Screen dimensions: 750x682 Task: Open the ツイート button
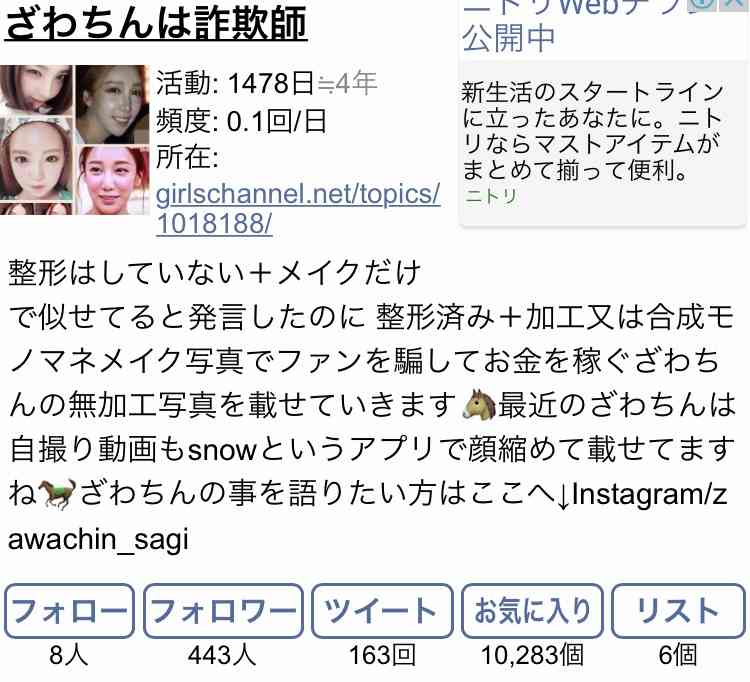[x=382, y=611]
